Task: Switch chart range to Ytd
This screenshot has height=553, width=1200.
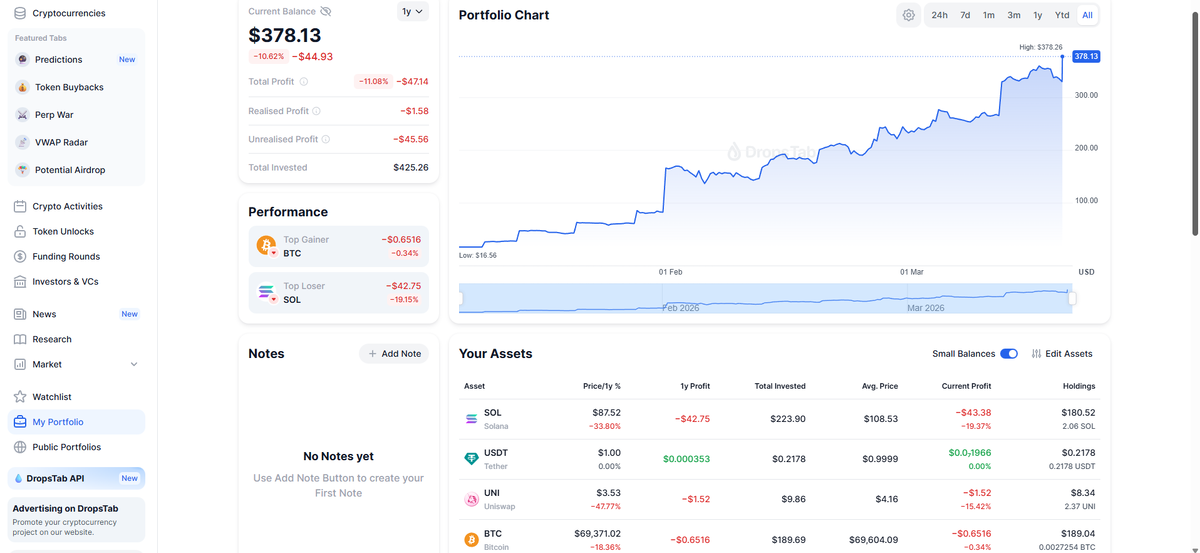Action: [x=1062, y=15]
